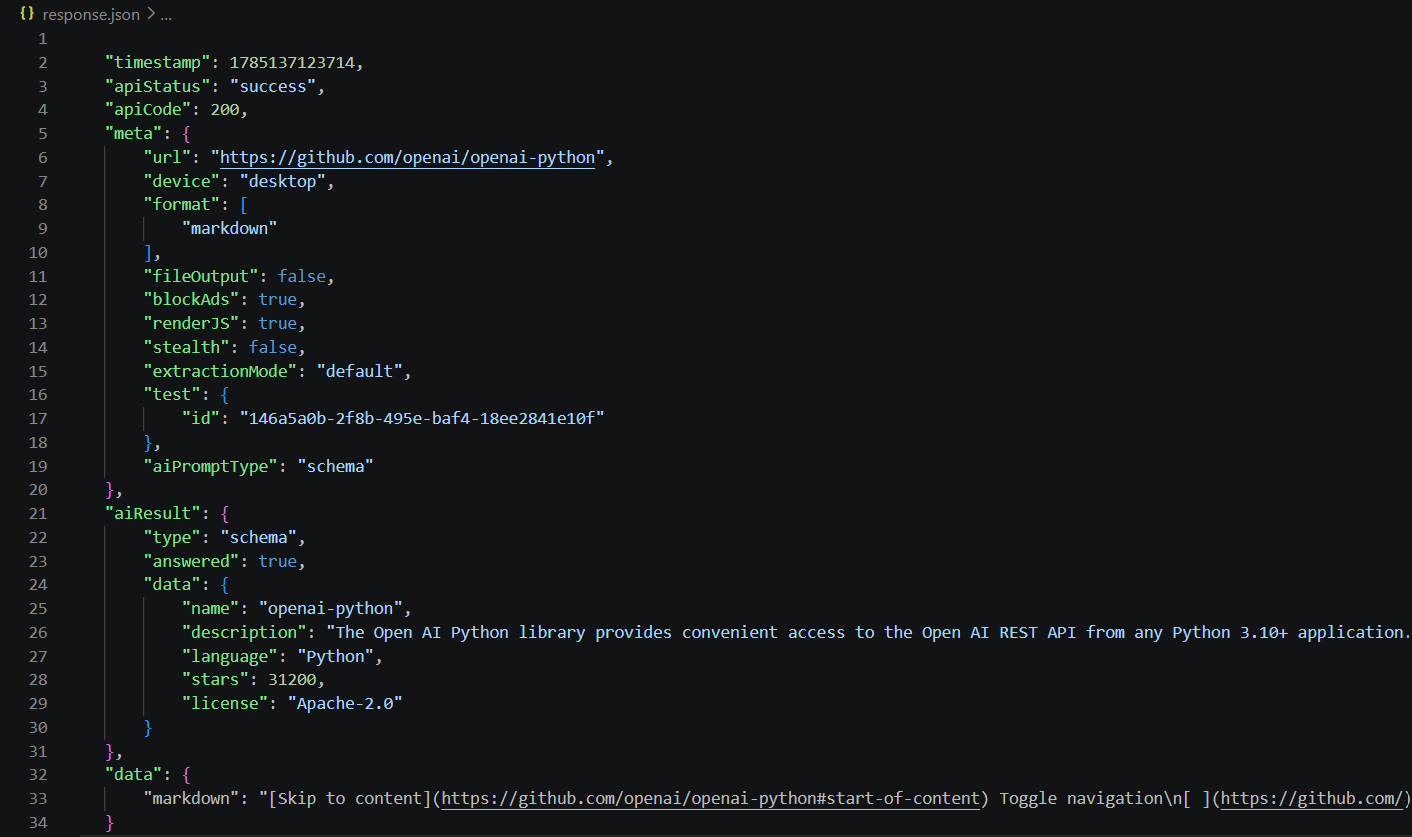The image size is (1412, 837).
Task: Open the start-of-content link on line 33
Action: point(710,798)
